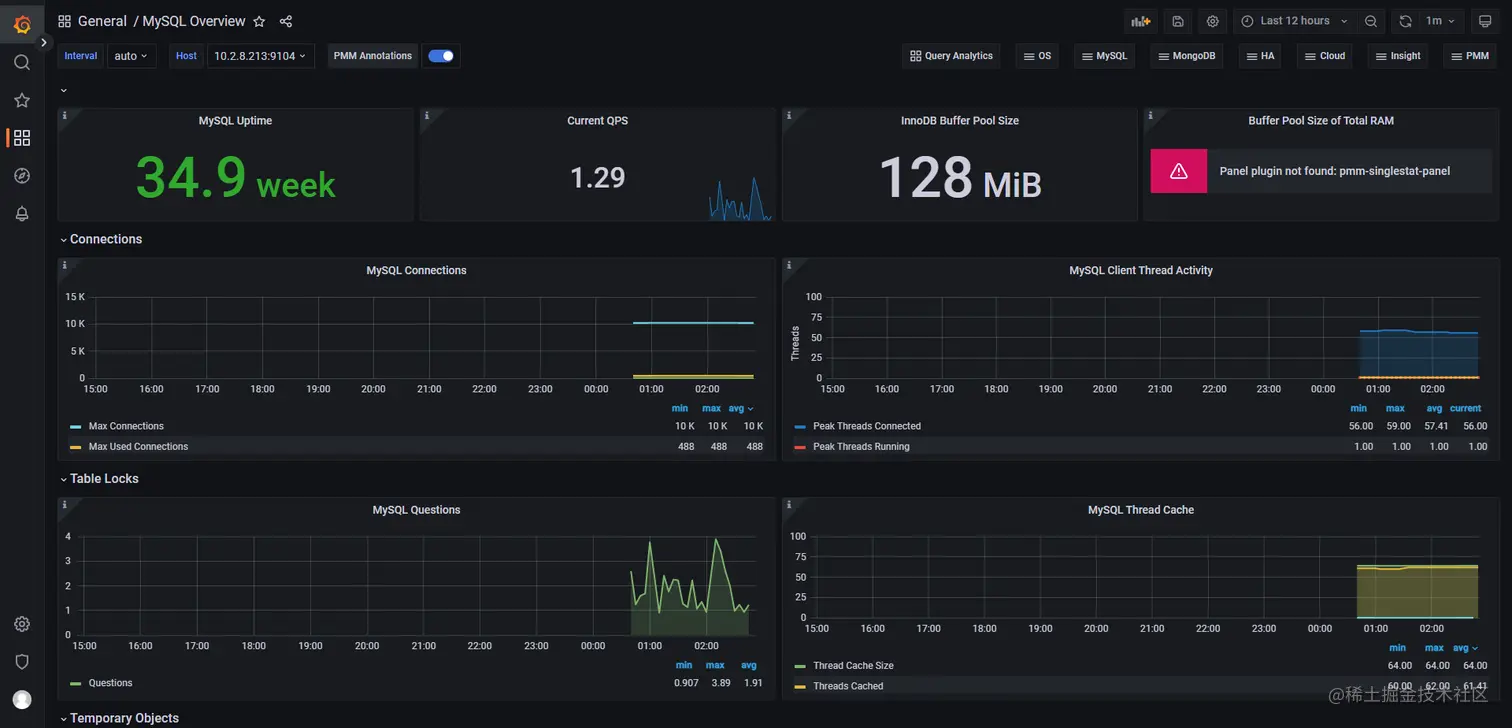This screenshot has height=728, width=1512.
Task: Save the dashboard
Action: (x=1178, y=21)
